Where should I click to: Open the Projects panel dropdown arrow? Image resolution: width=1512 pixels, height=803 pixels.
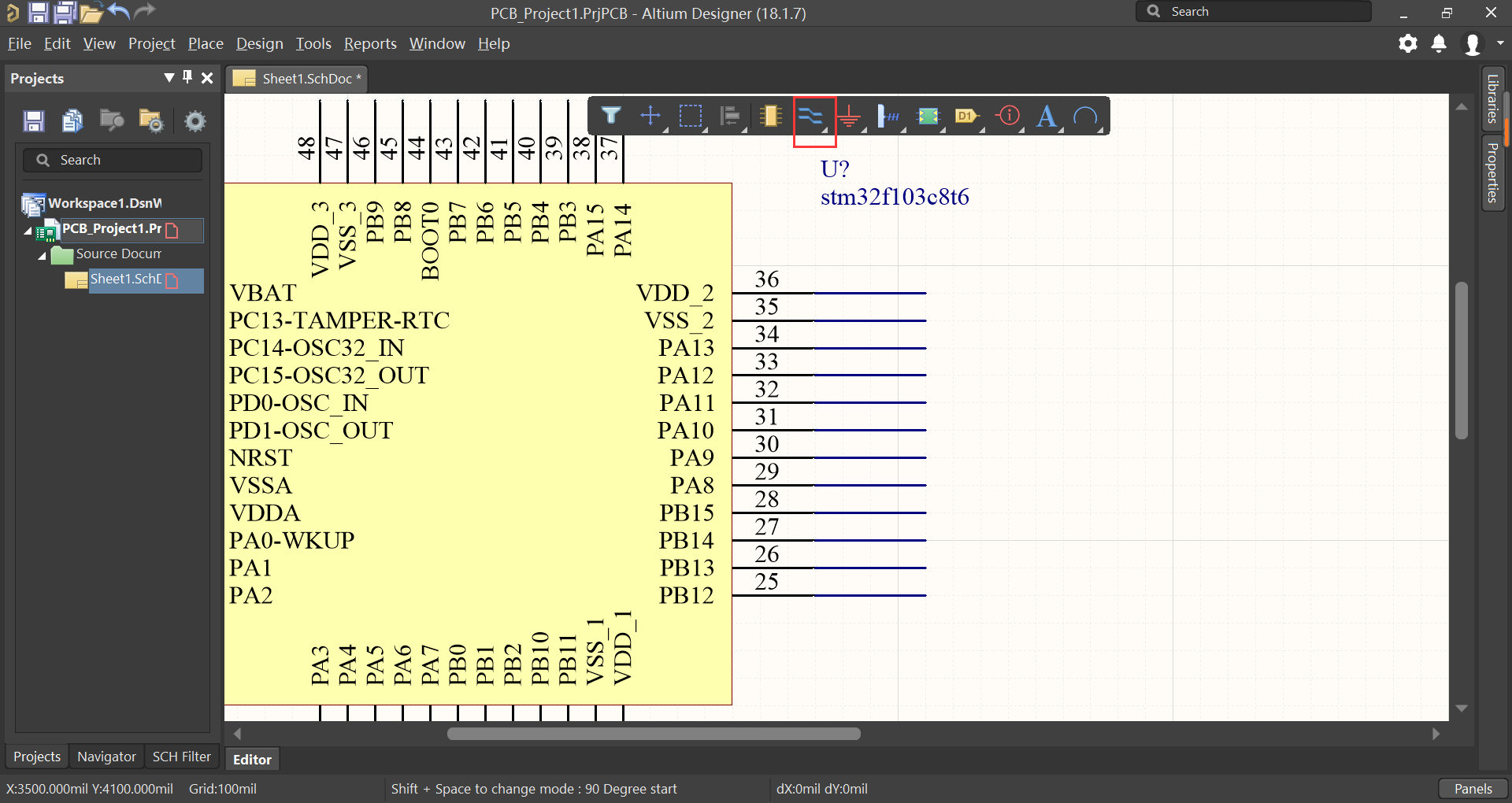(169, 78)
